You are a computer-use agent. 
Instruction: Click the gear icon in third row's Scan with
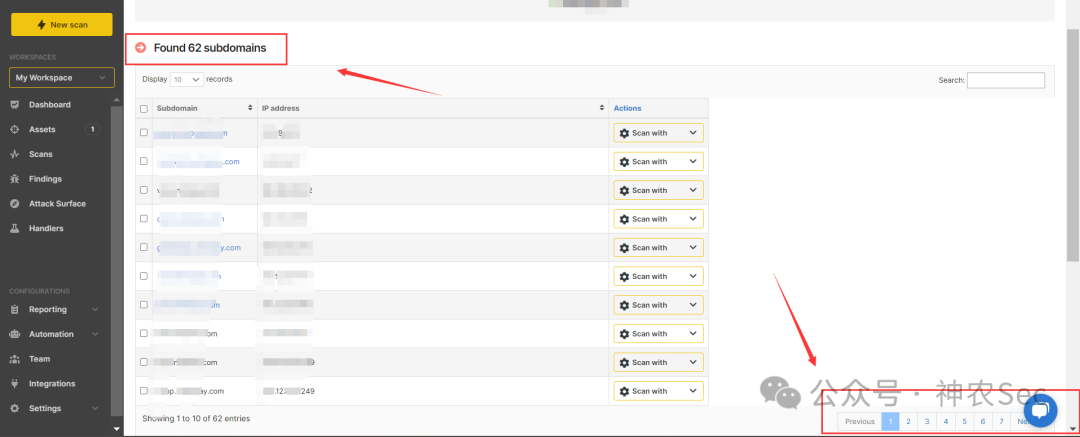[625, 190]
